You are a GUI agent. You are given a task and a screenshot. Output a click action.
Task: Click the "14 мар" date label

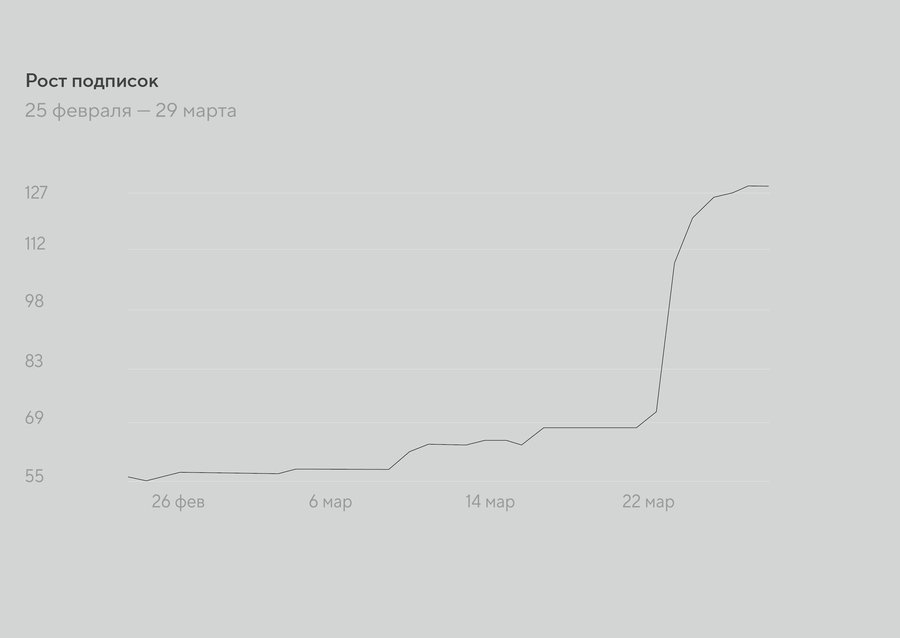(x=490, y=502)
